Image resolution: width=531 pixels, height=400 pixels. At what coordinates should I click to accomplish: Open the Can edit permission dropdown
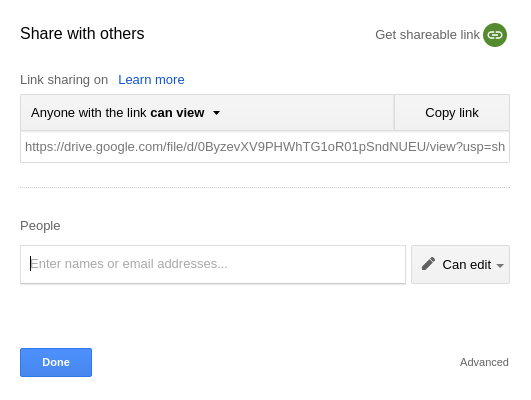coord(460,265)
